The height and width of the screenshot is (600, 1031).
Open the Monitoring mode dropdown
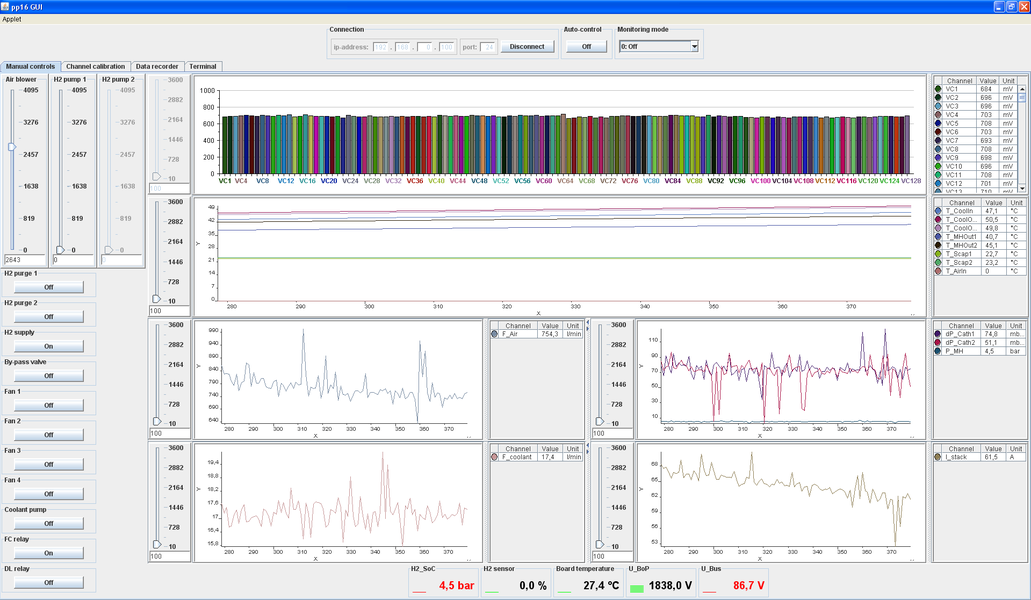click(x=658, y=46)
